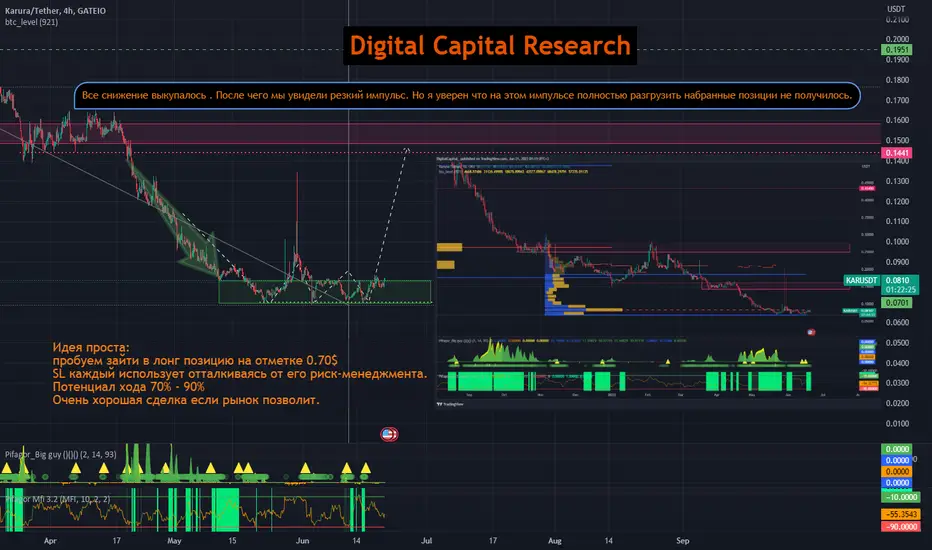This screenshot has height=550, width=932.
Task: Click the pink 0.1441 price level label
Action: click(x=896, y=153)
